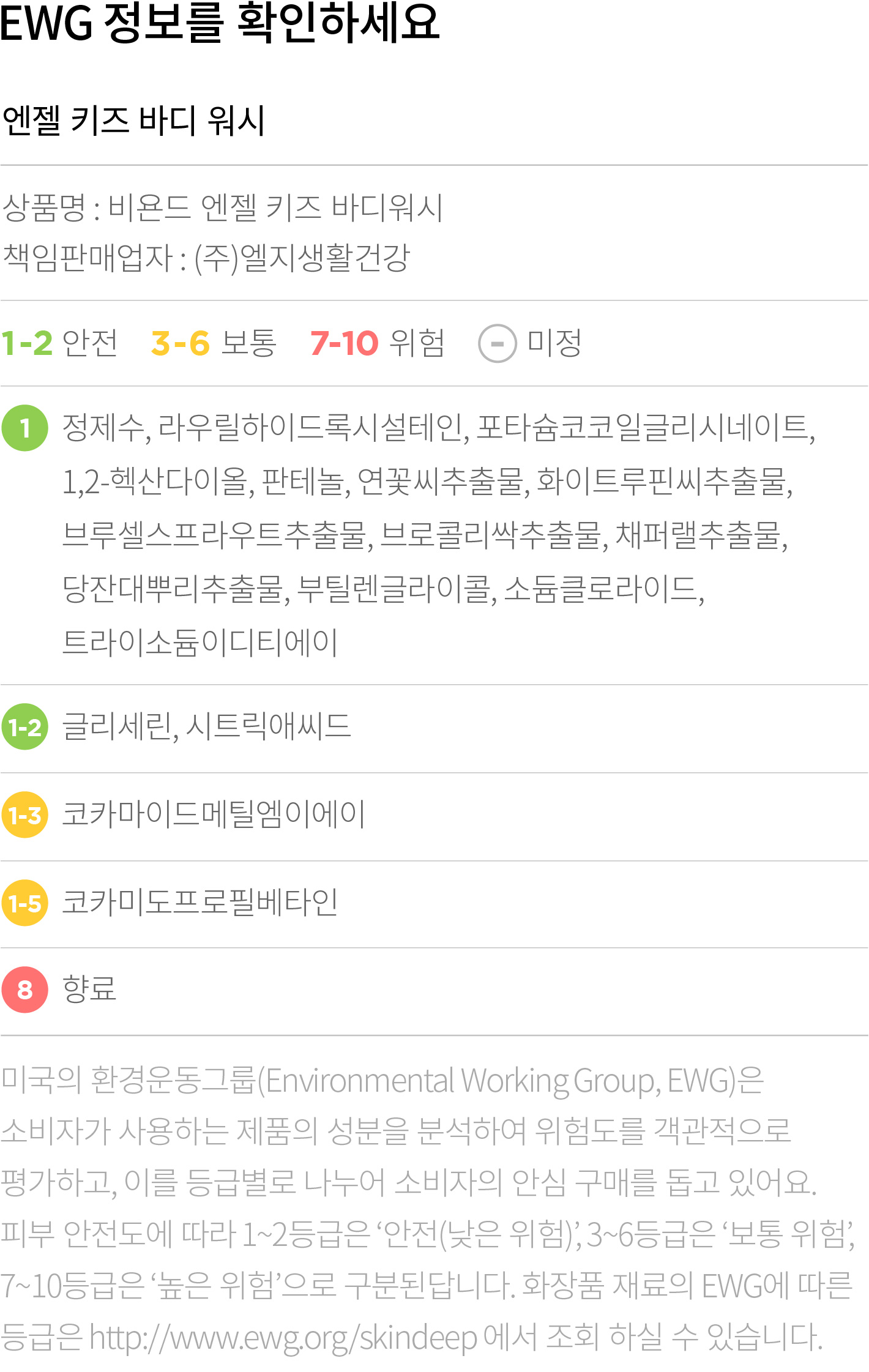This screenshot has height=1372, width=869.
Task: Select the 1-2 안전 legend label
Action: click(59, 343)
